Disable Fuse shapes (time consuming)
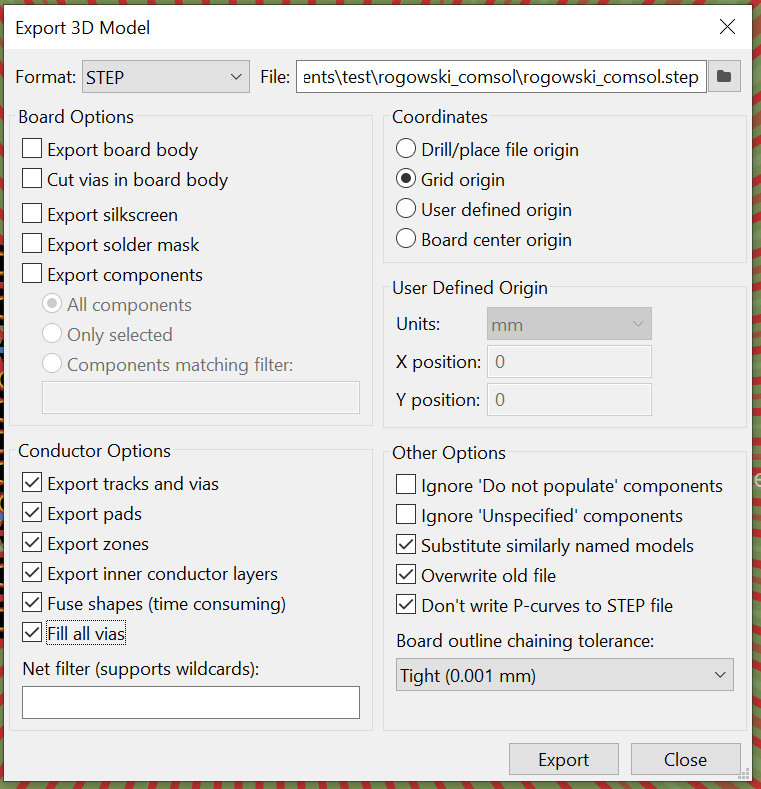The height and width of the screenshot is (789, 761). (33, 604)
